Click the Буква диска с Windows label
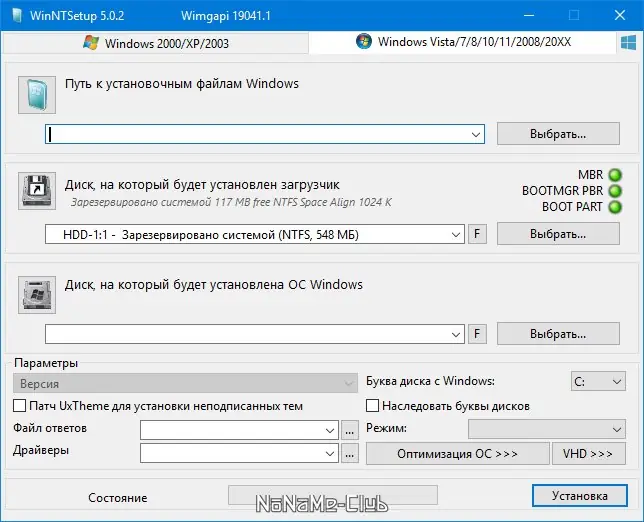The height and width of the screenshot is (522, 644). coord(430,381)
